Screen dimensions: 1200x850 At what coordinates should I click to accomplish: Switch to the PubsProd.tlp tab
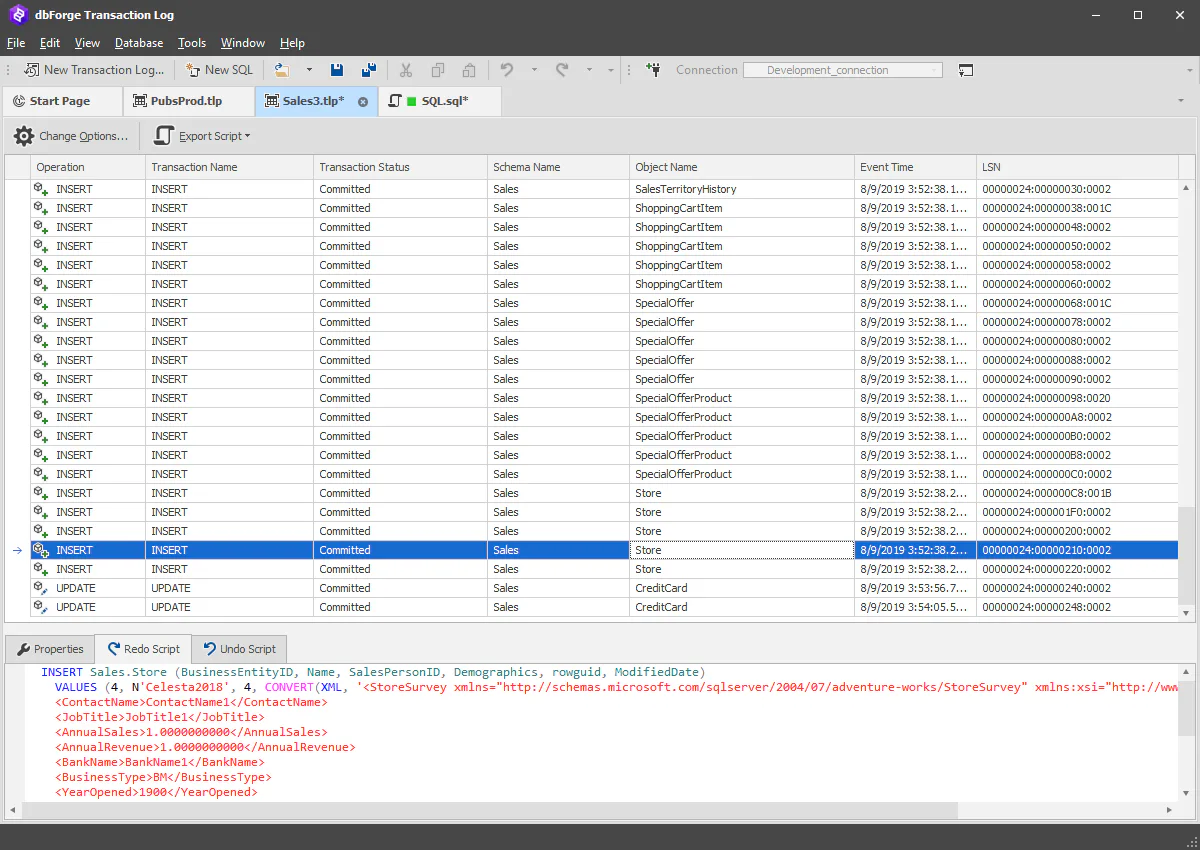point(186,101)
